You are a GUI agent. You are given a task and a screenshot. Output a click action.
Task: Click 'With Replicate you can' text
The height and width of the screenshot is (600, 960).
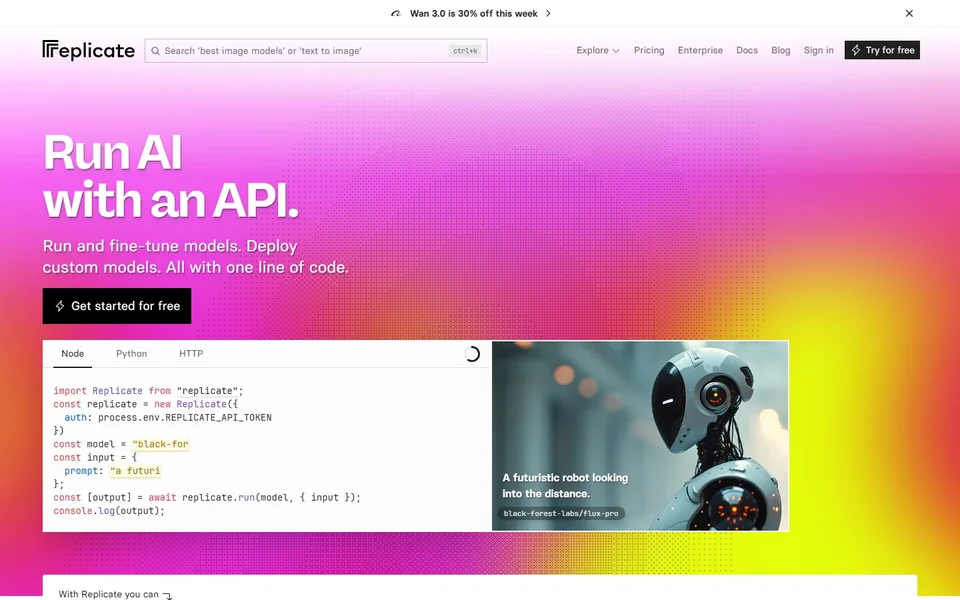coord(108,594)
